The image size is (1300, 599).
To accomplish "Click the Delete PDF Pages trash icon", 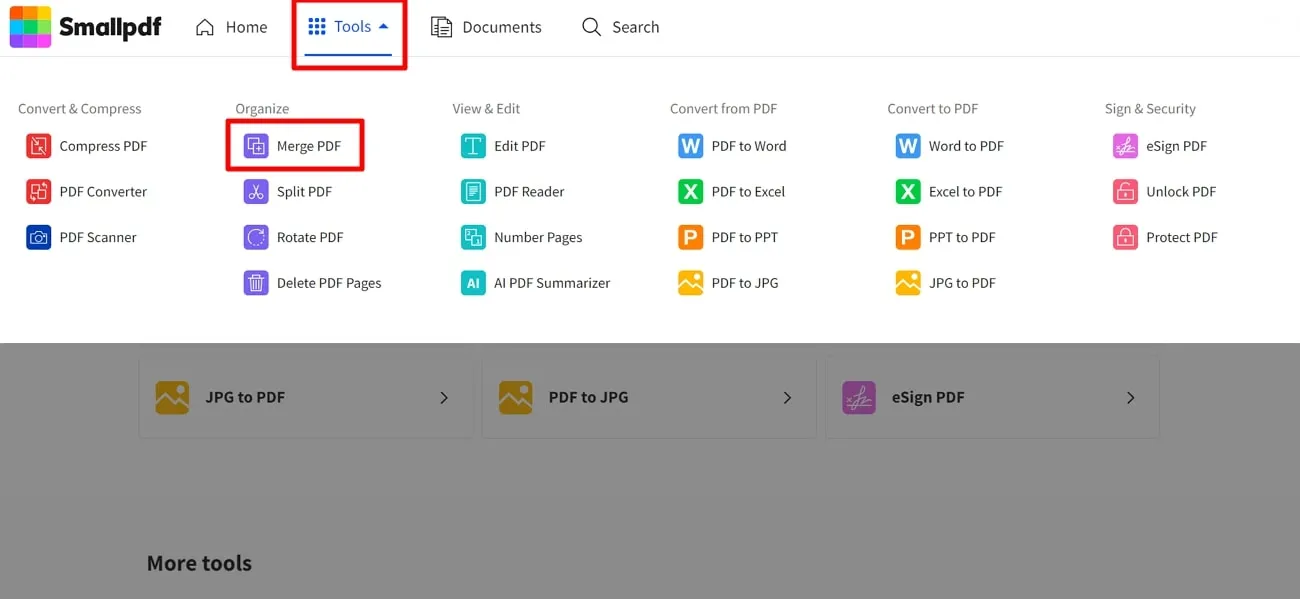I will tap(256, 283).
